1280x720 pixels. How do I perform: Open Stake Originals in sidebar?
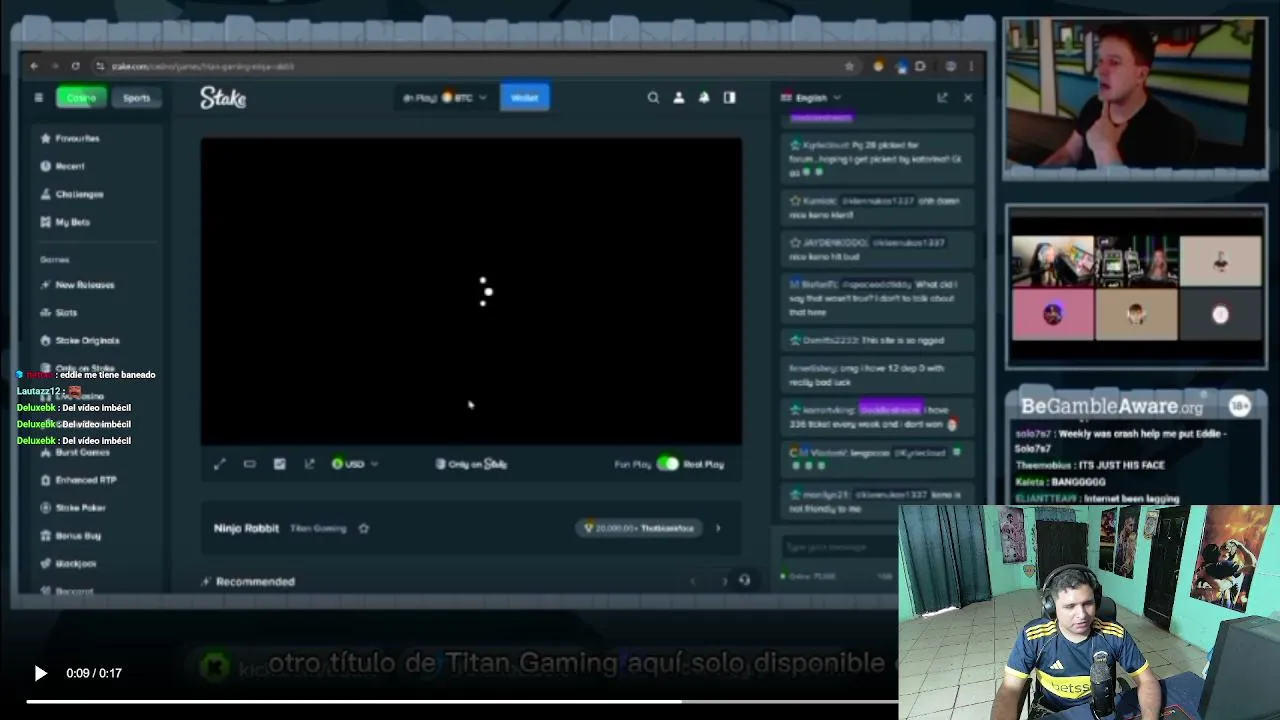[x=79, y=341]
